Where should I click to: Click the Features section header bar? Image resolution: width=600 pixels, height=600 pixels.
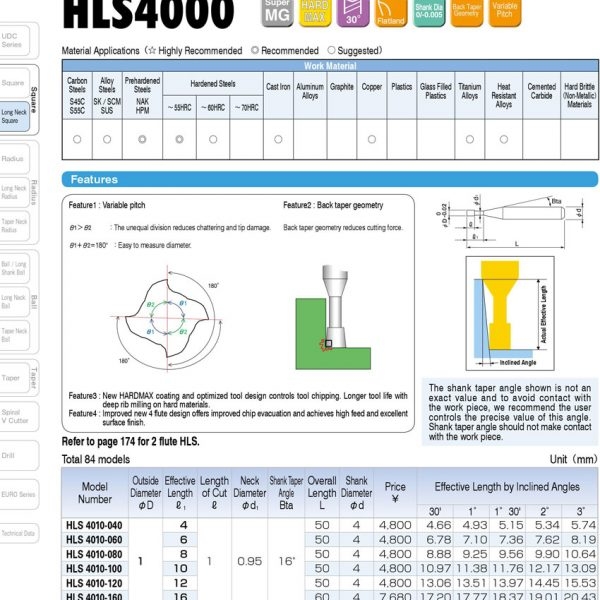pyautogui.click(x=330, y=179)
